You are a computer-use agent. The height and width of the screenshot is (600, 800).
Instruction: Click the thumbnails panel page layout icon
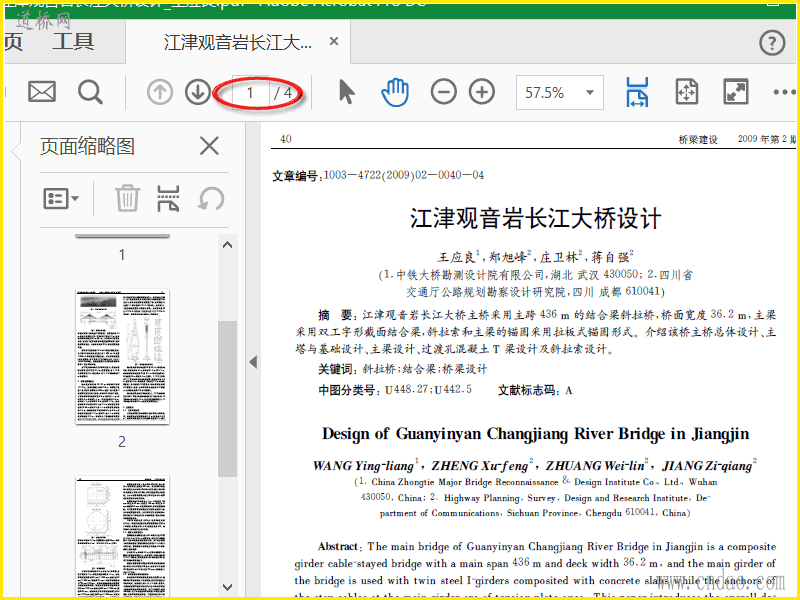(x=168, y=198)
